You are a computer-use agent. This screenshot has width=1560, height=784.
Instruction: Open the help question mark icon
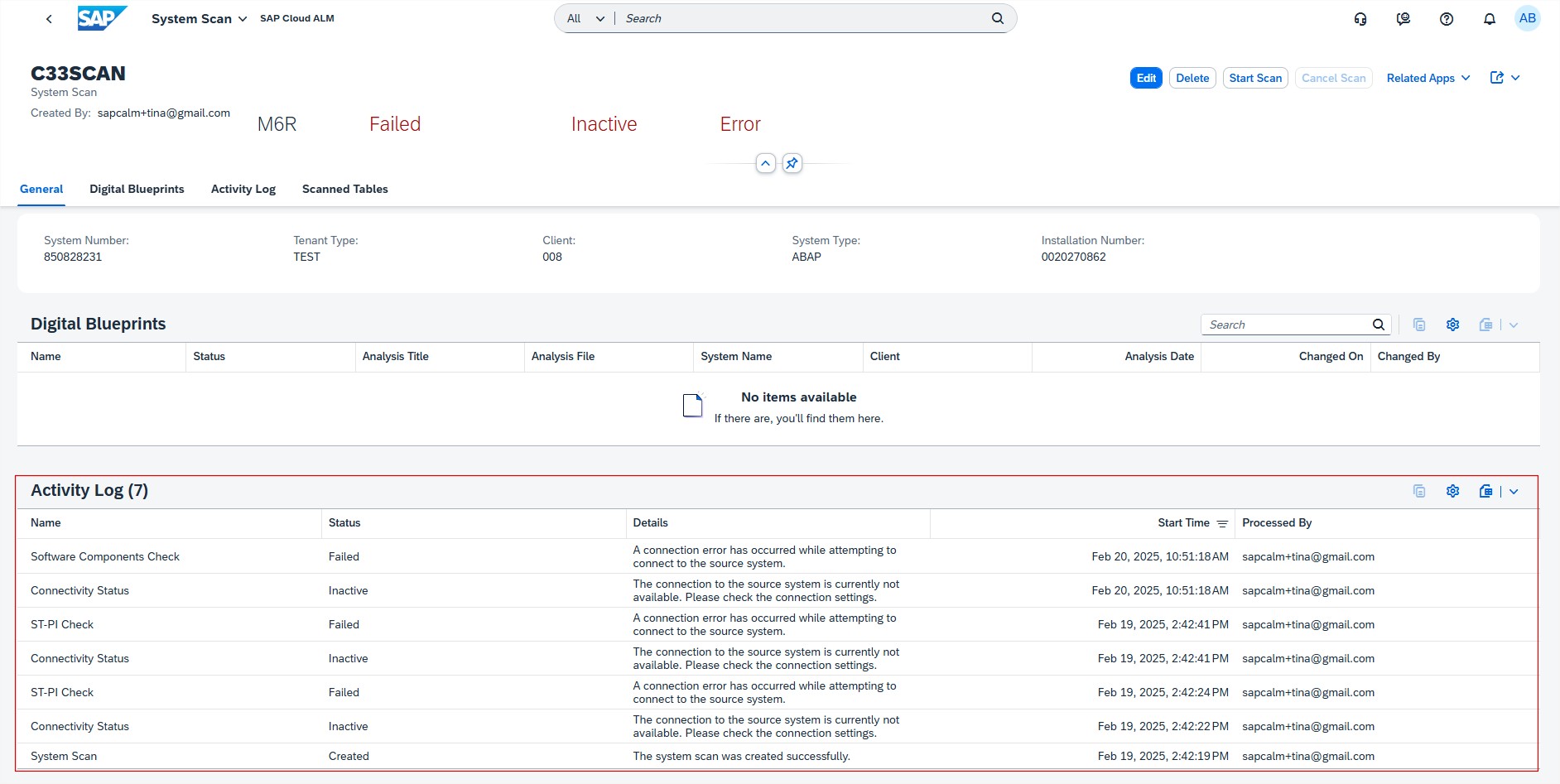point(1447,19)
